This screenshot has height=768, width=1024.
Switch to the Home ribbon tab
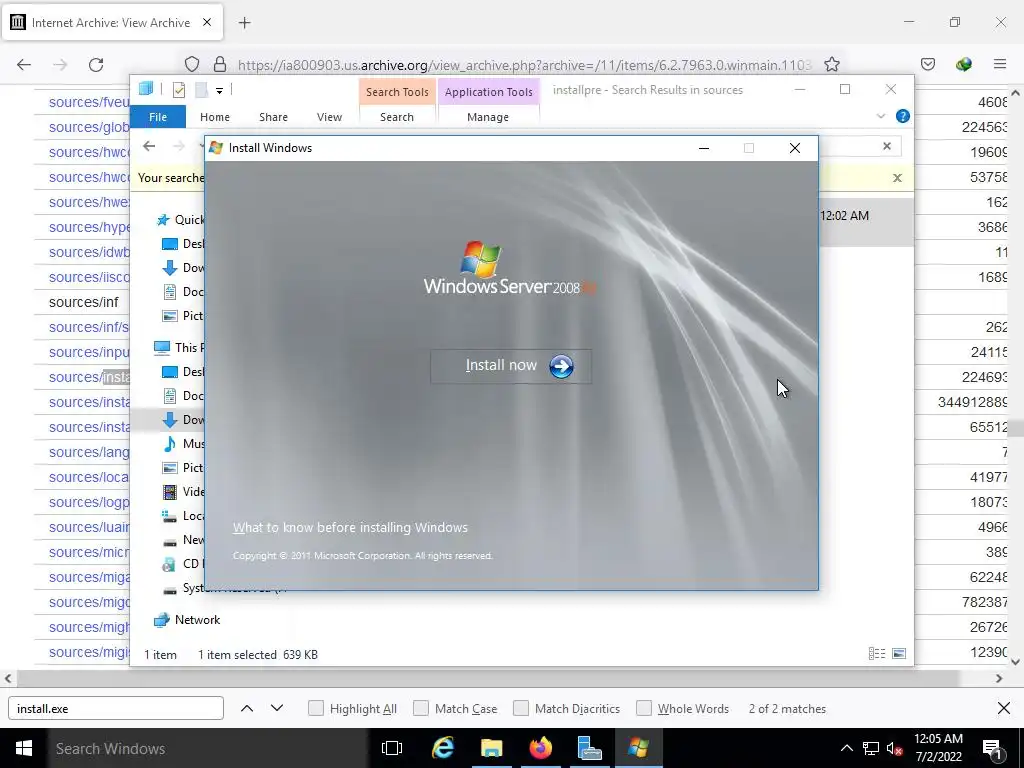click(x=215, y=117)
